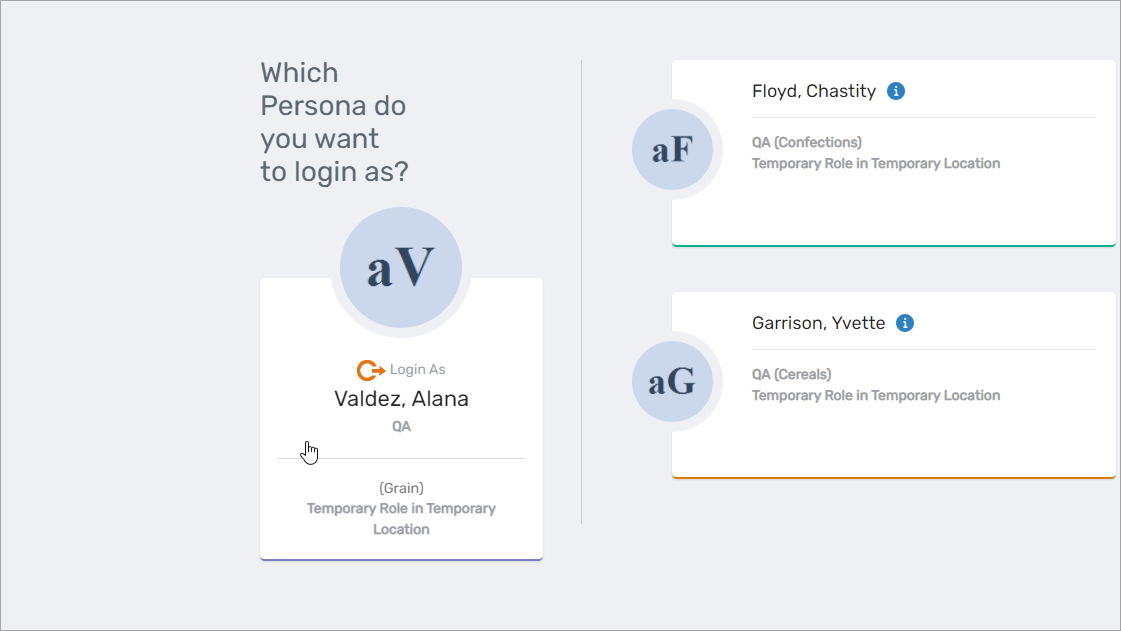Click QA (Confections) role text
Viewport: 1121px width, 631px height.
pos(806,142)
